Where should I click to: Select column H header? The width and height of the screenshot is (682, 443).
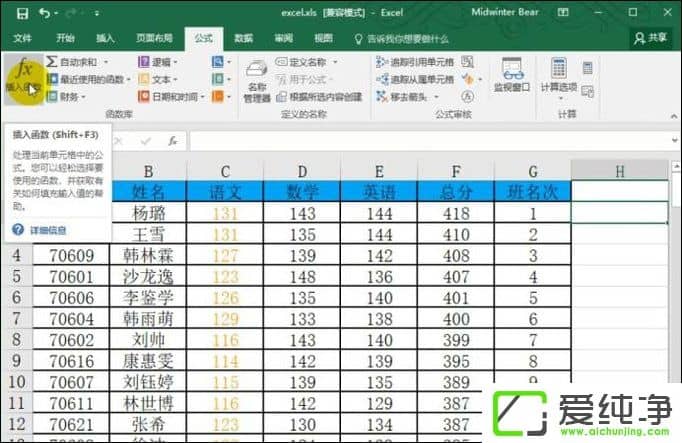click(620, 172)
